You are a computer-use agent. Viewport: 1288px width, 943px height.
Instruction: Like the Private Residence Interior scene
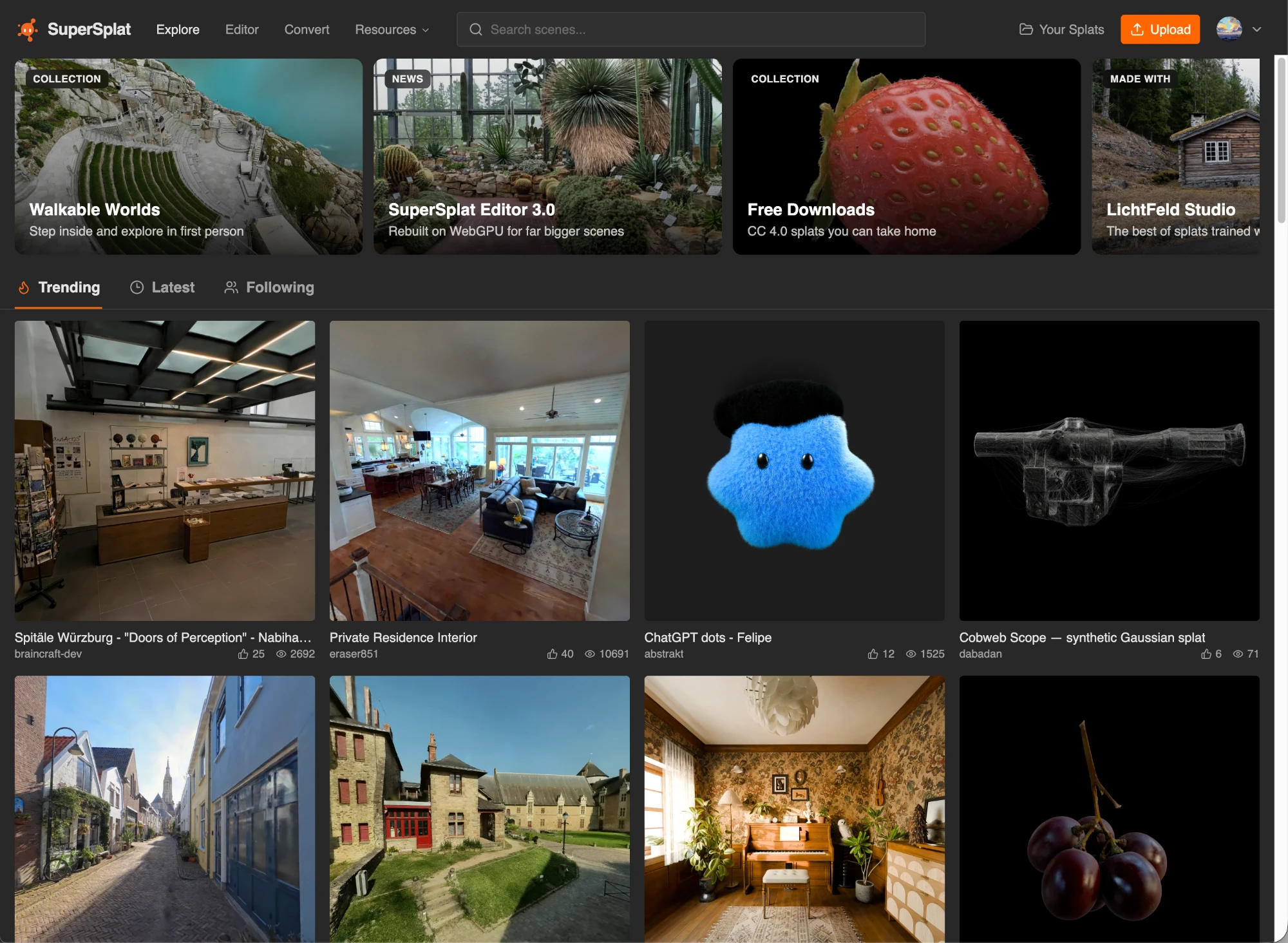click(x=552, y=654)
